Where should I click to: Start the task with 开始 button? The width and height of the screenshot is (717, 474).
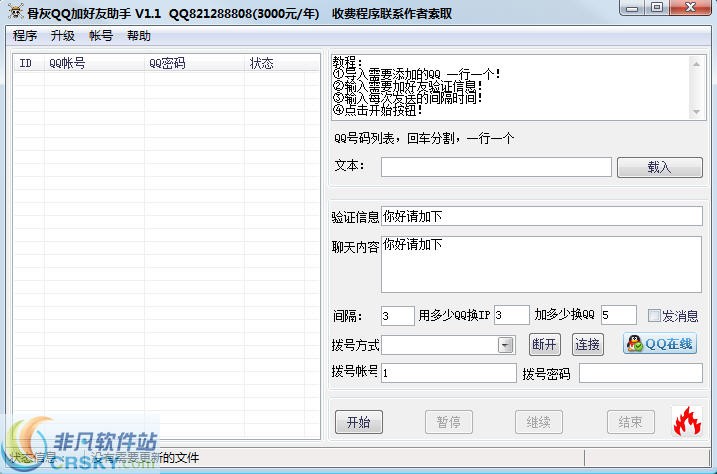[x=358, y=422]
